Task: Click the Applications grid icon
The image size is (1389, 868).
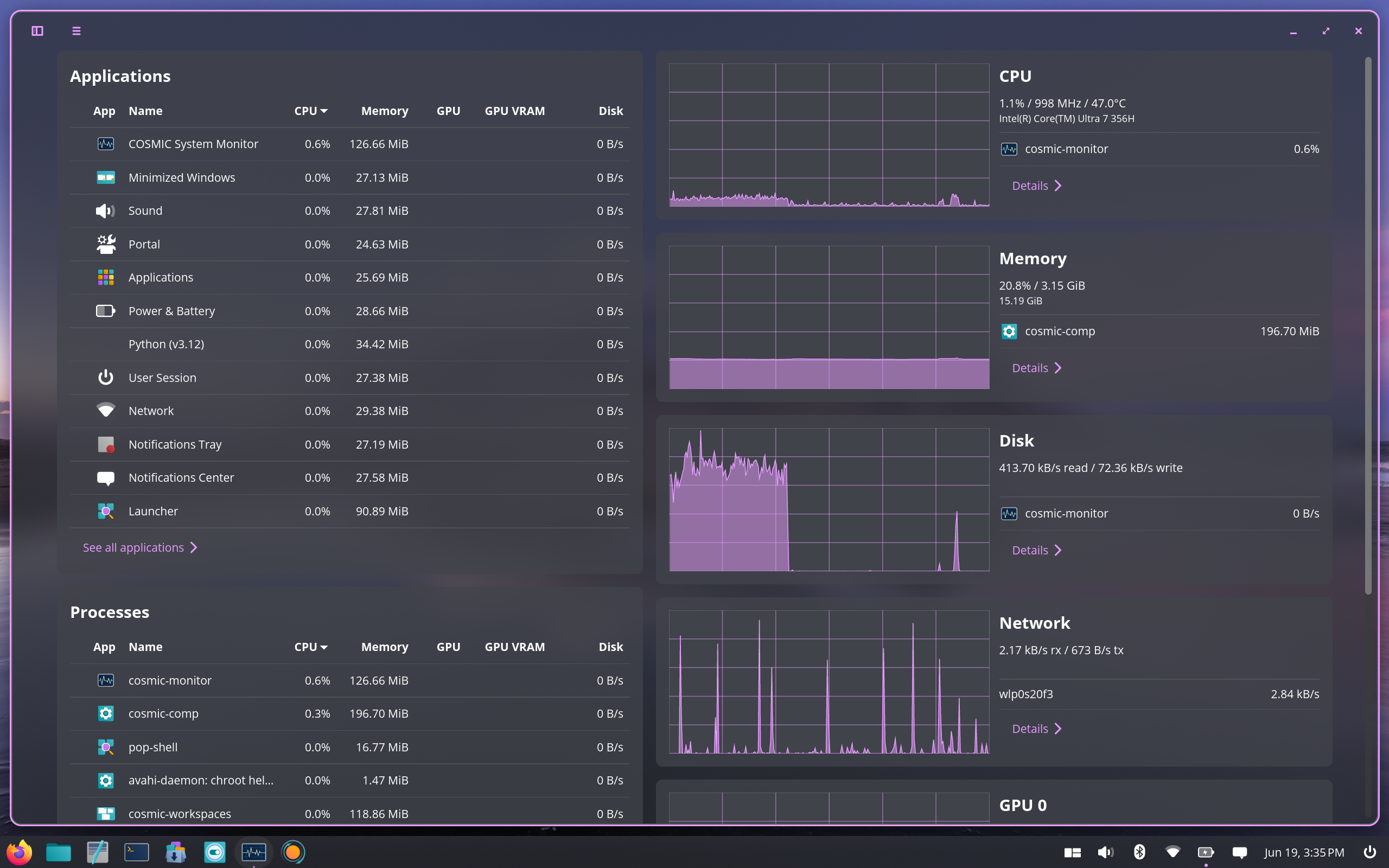Action: [106, 277]
